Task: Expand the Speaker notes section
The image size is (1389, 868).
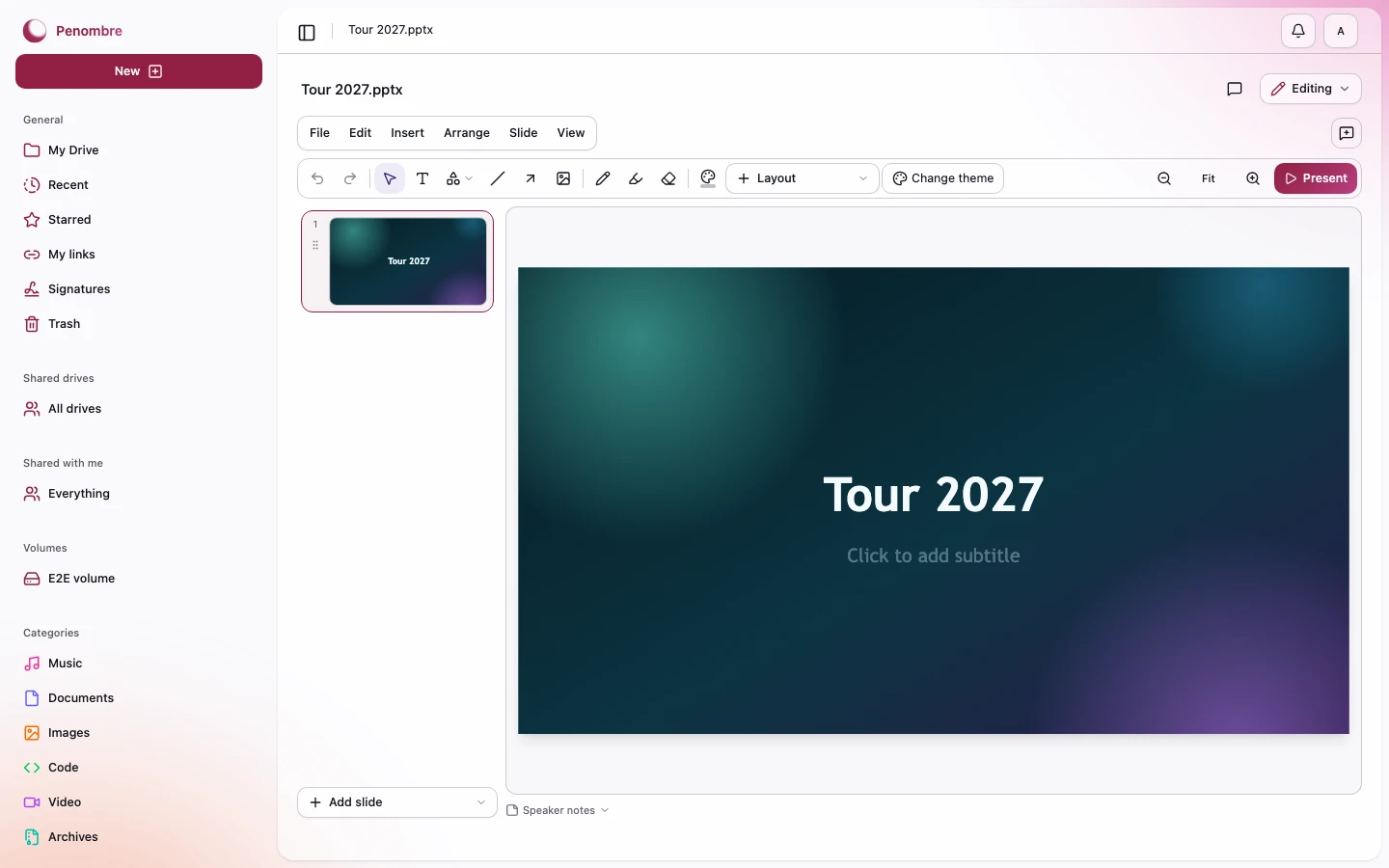Action: 558,810
